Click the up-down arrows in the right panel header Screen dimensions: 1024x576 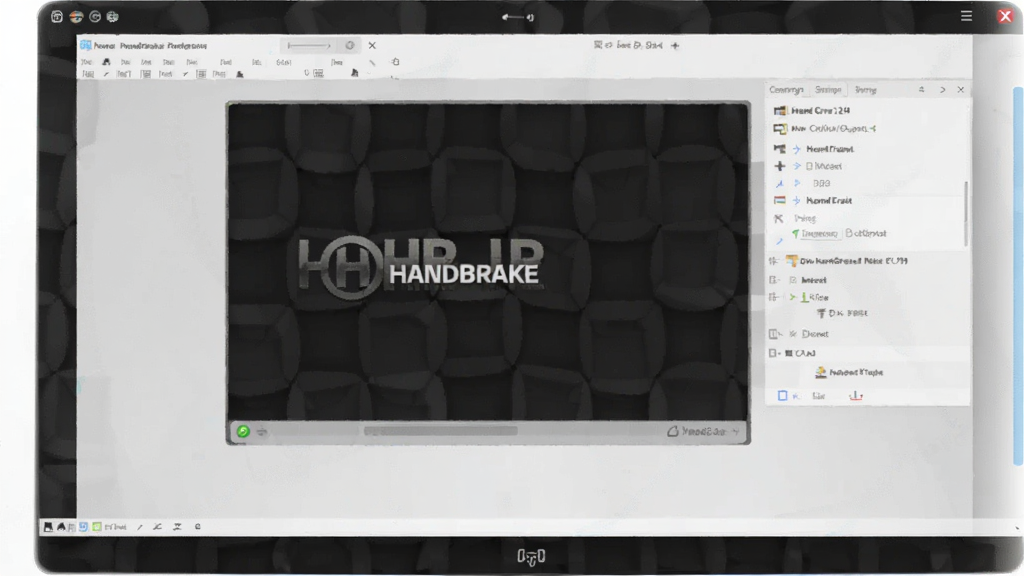click(x=921, y=89)
